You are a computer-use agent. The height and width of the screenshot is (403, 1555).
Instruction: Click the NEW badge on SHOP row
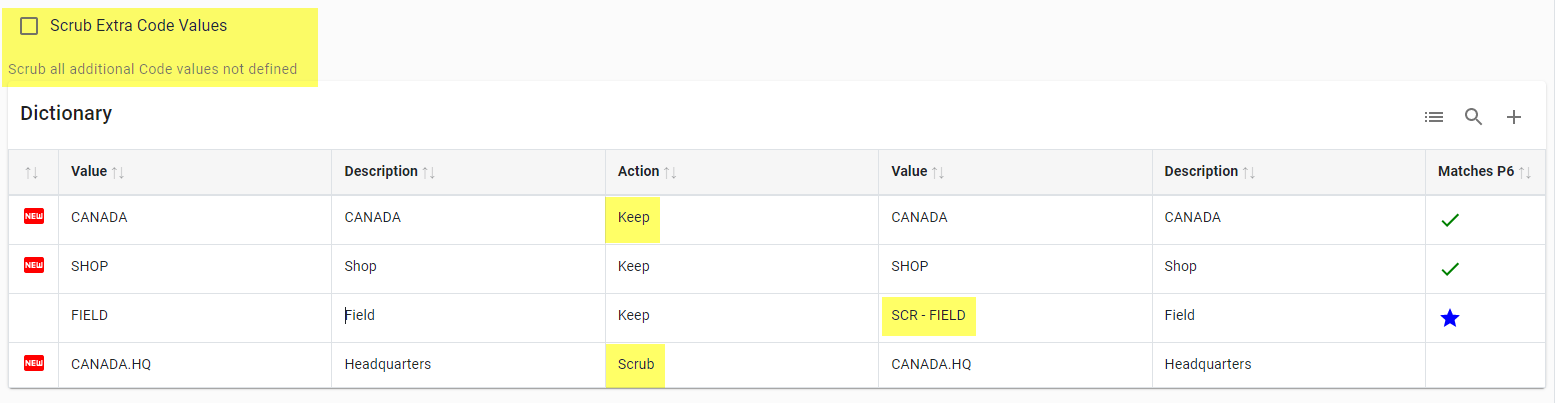[x=33, y=266]
